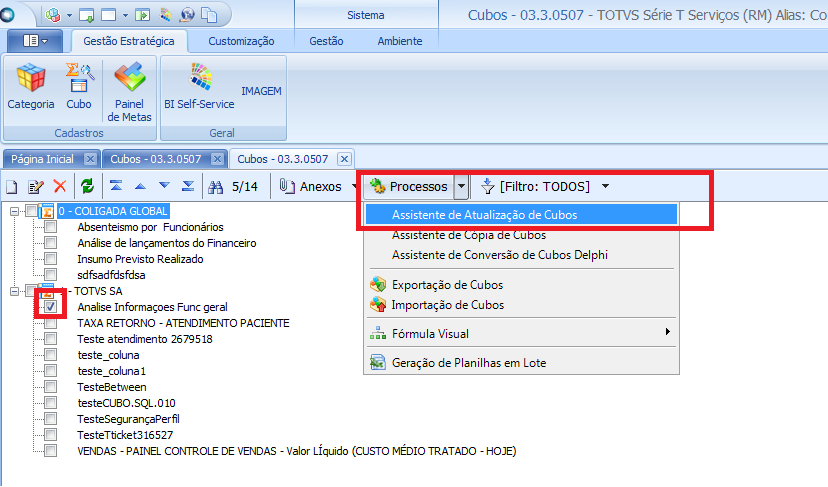The height and width of the screenshot is (487, 828).
Task: Open dropdown next to blank window icon
Action: [125, 15]
